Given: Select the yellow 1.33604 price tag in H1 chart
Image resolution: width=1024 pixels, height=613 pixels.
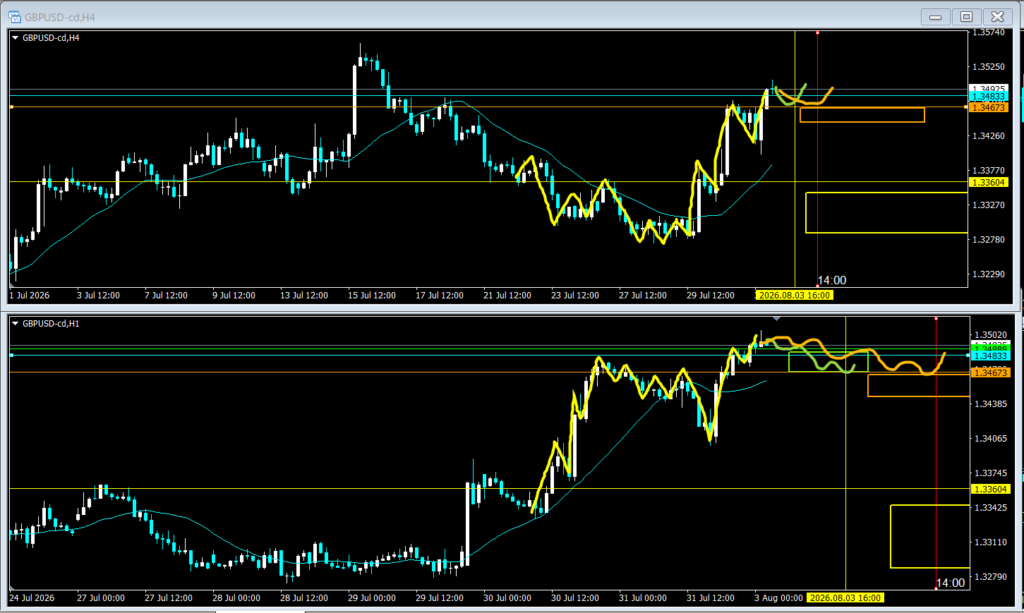Looking at the screenshot, I should 991,490.
